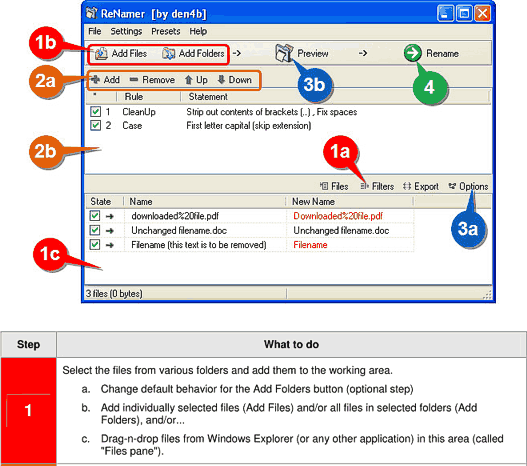Image resolution: width=527 pixels, height=466 pixels.
Task: Uncheck the Case rule checkbox
Action: pyautogui.click(x=95, y=126)
